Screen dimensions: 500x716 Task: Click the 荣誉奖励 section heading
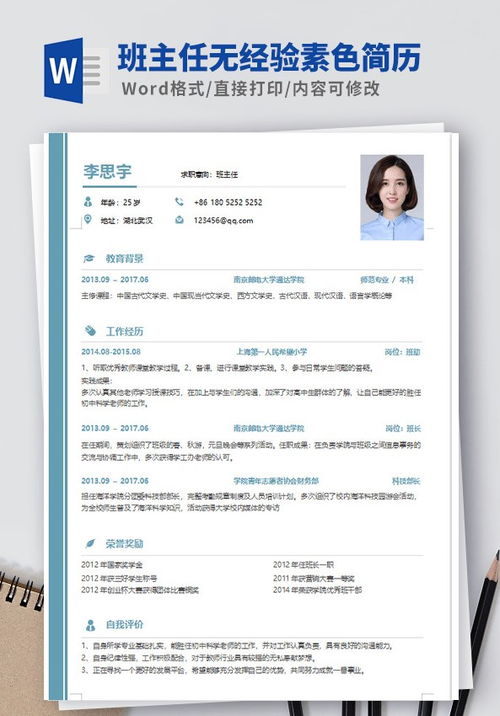tap(125, 544)
